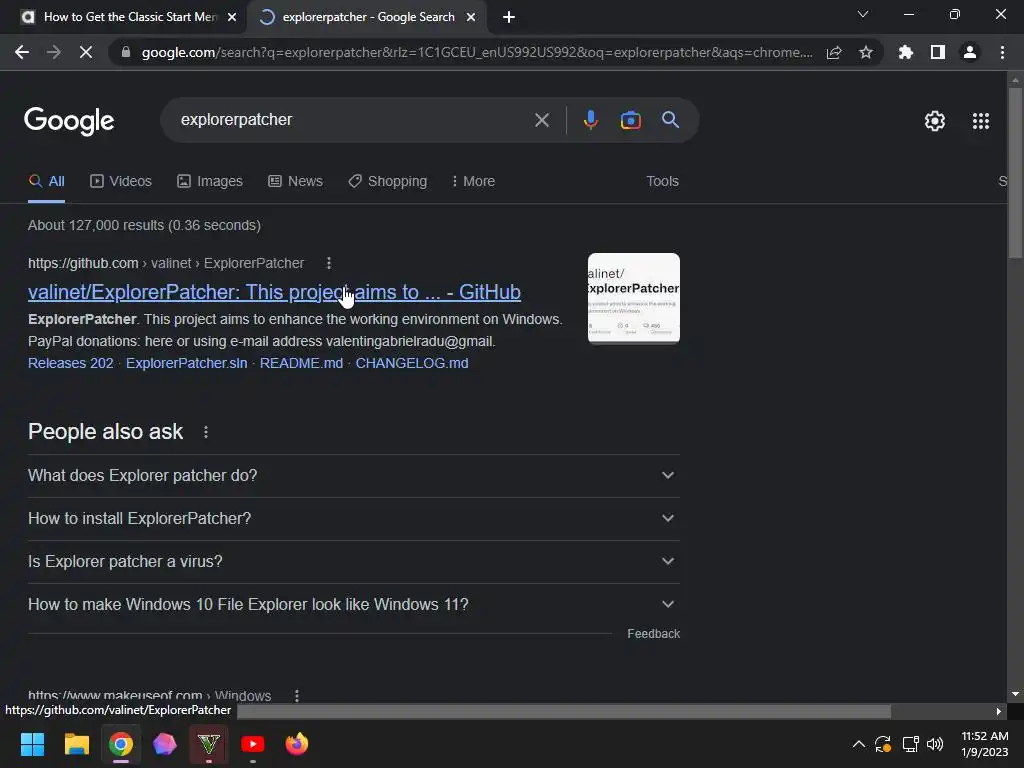
Task: Open the Chrome three-dot menu
Action: click(x=1002, y=52)
